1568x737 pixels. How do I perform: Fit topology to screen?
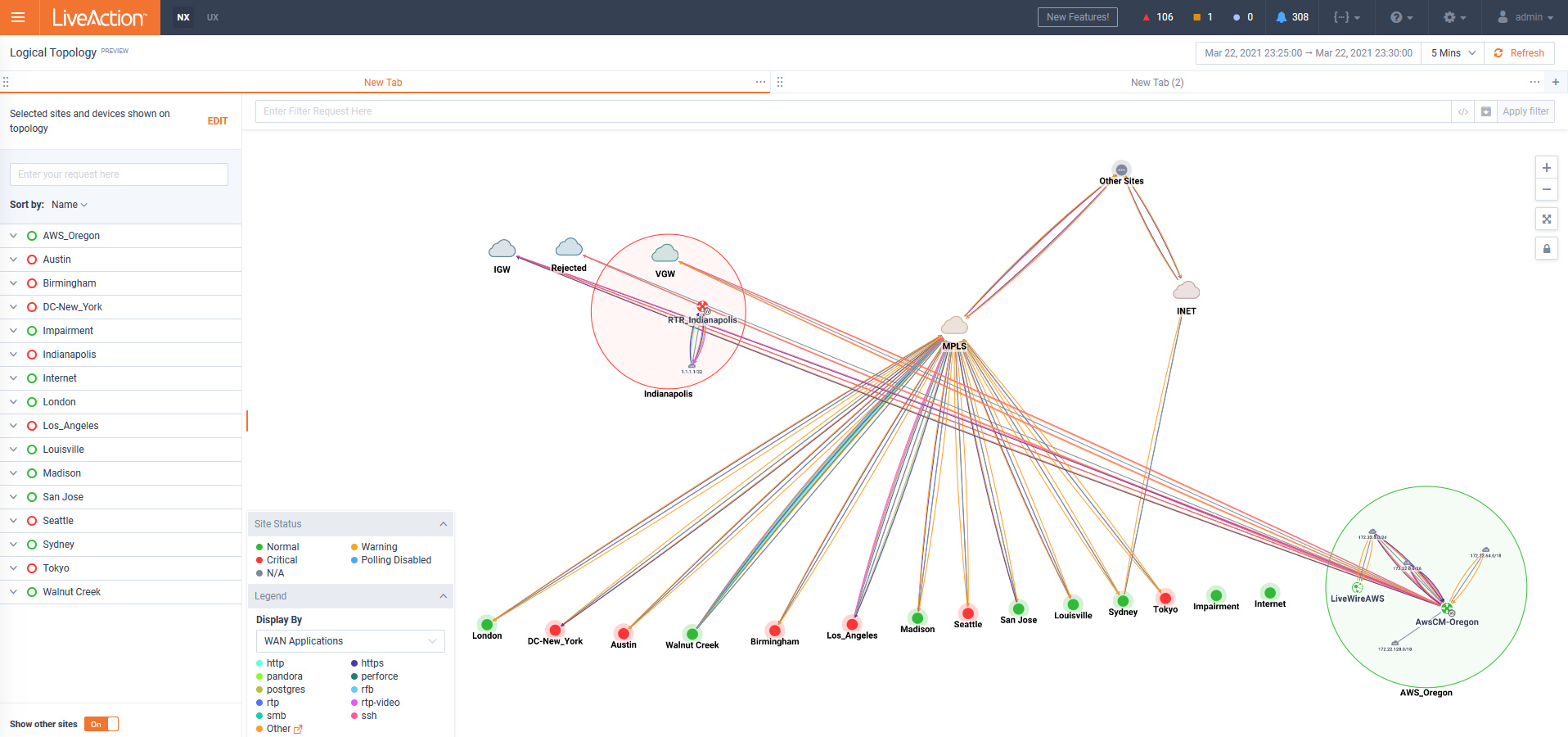pos(1546,219)
